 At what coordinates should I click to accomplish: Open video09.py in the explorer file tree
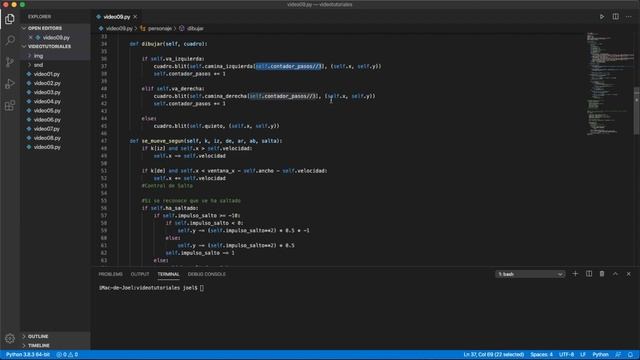coord(47,147)
